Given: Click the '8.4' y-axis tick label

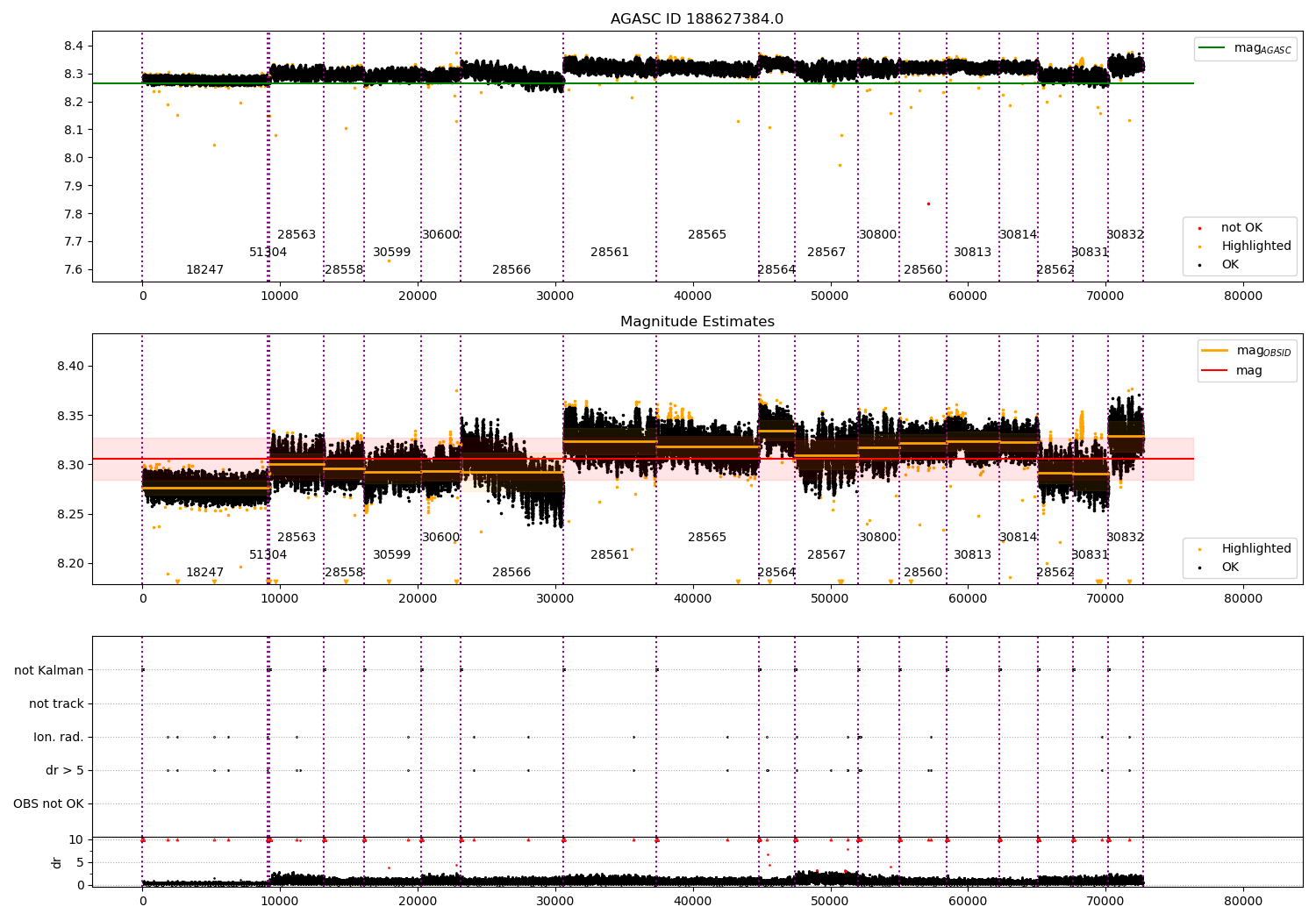Looking at the screenshot, I should pyautogui.click(x=74, y=46).
